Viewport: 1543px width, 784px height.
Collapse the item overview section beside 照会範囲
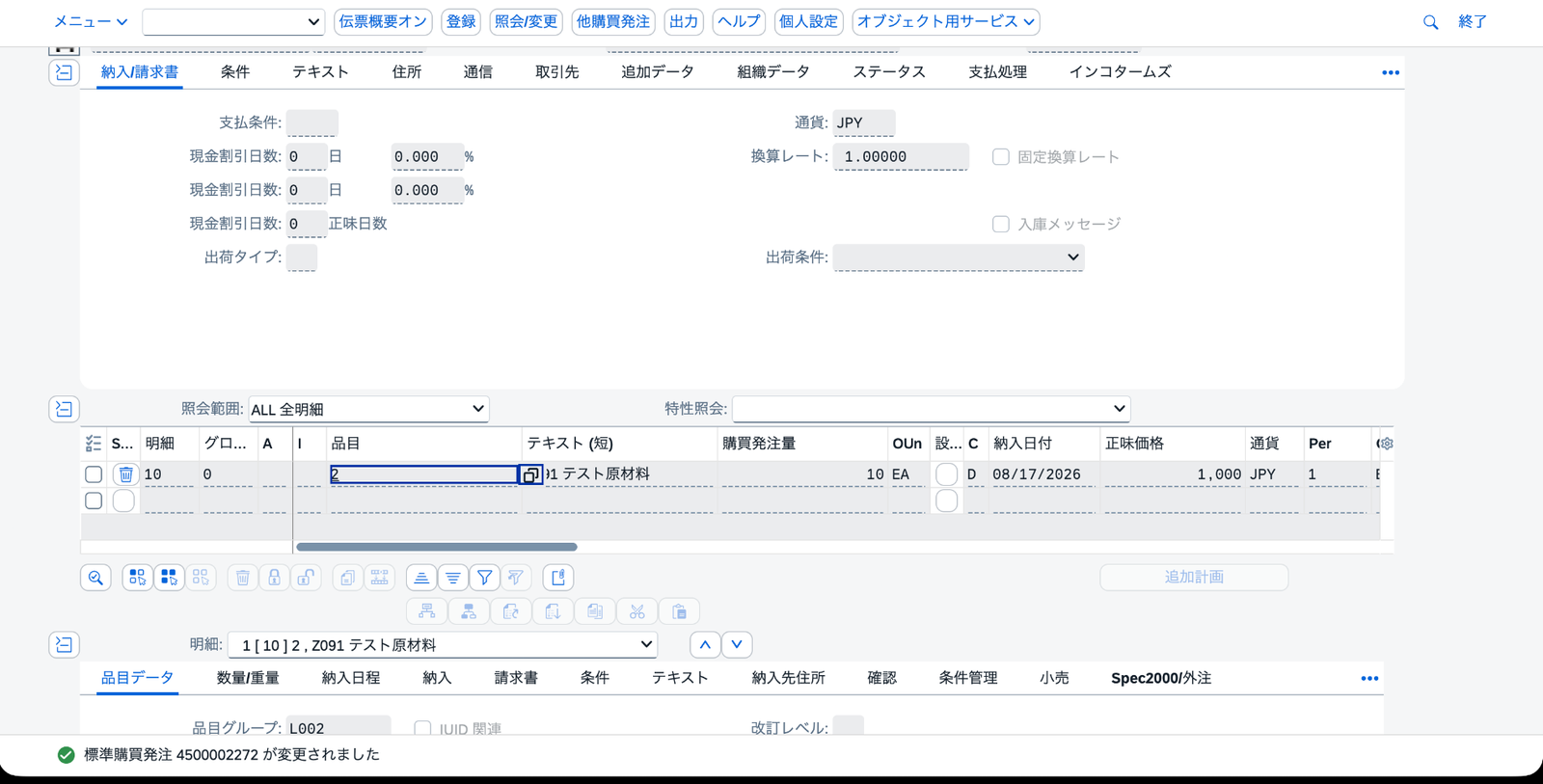(x=64, y=409)
